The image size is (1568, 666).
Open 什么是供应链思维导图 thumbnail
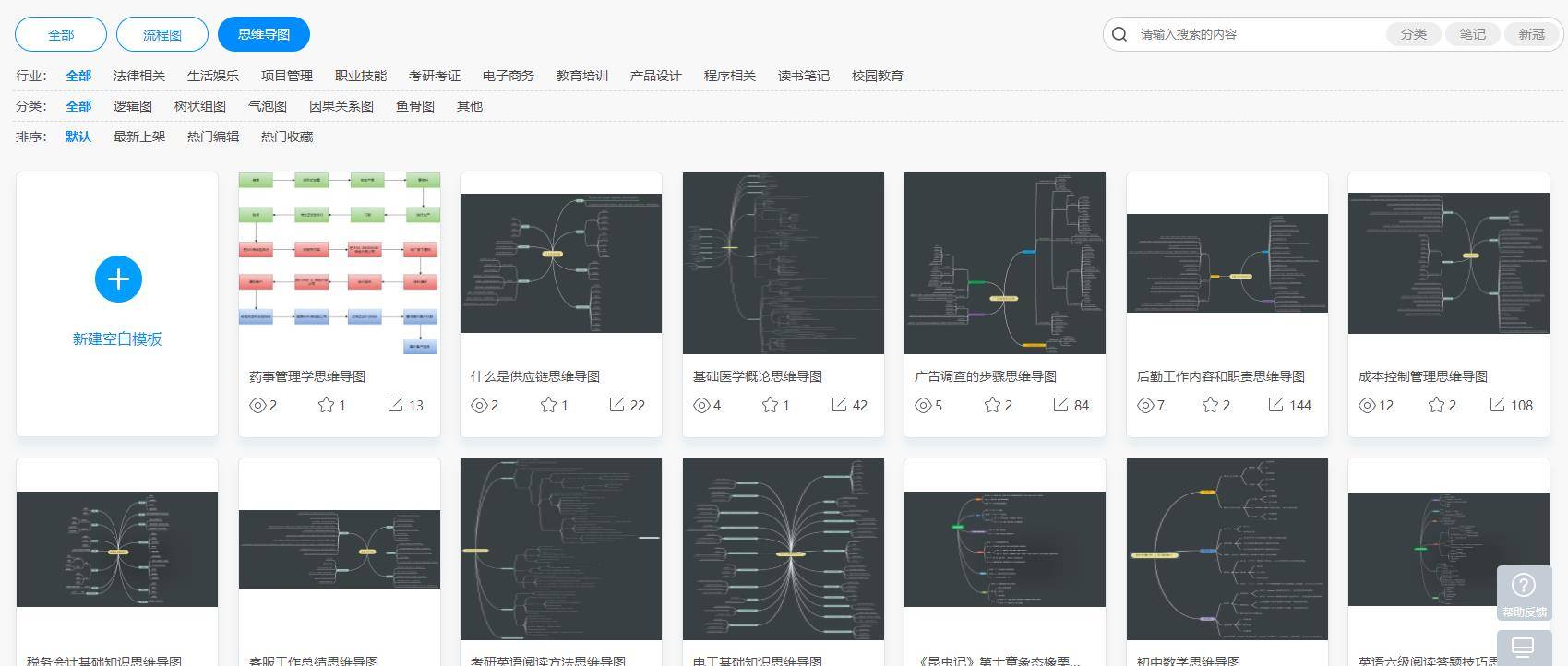point(561,263)
